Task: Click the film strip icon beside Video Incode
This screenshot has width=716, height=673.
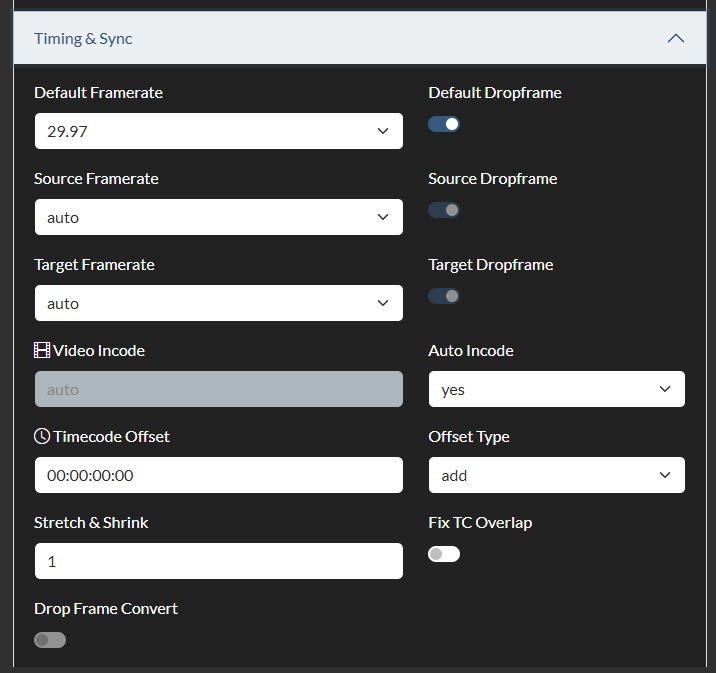Action: pos(42,350)
